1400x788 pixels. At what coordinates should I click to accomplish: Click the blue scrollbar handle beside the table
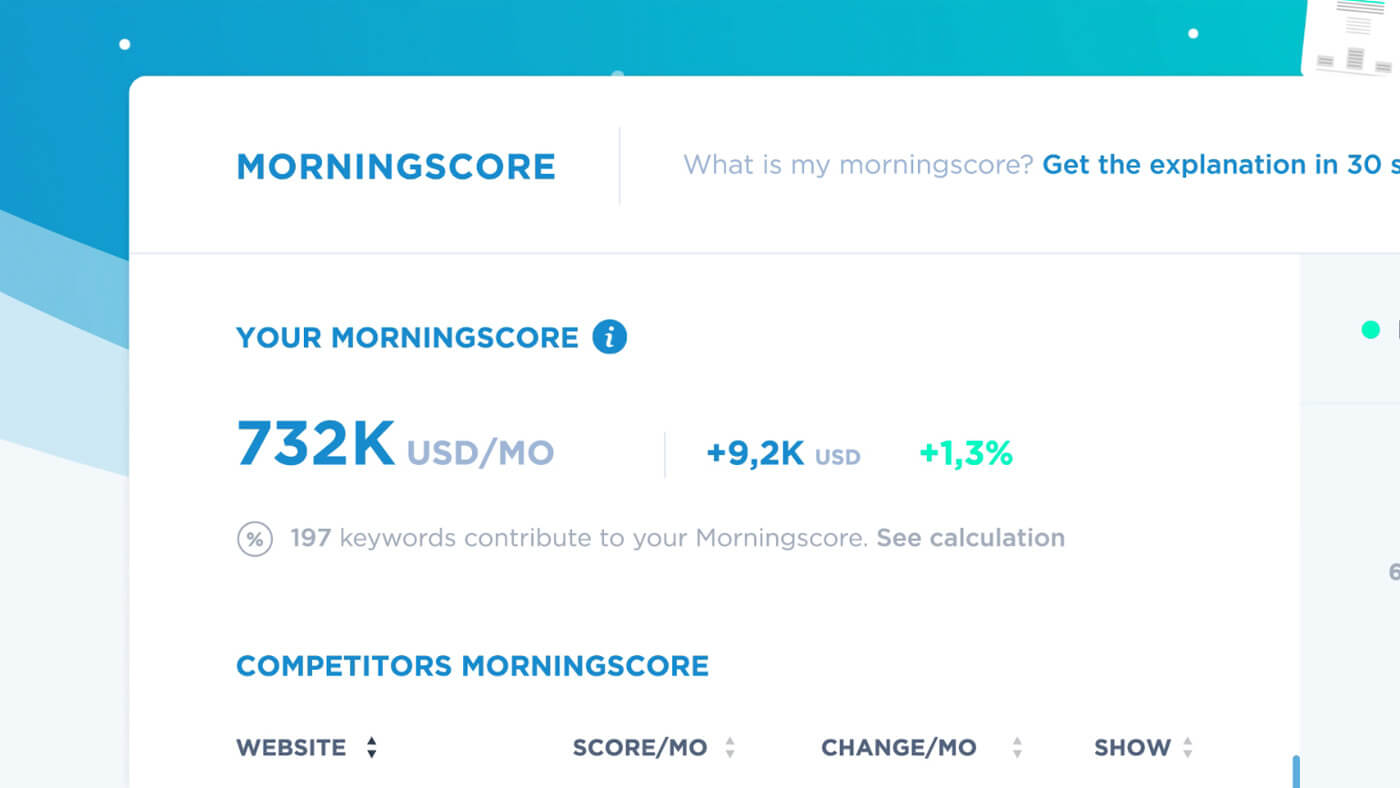[1296, 771]
